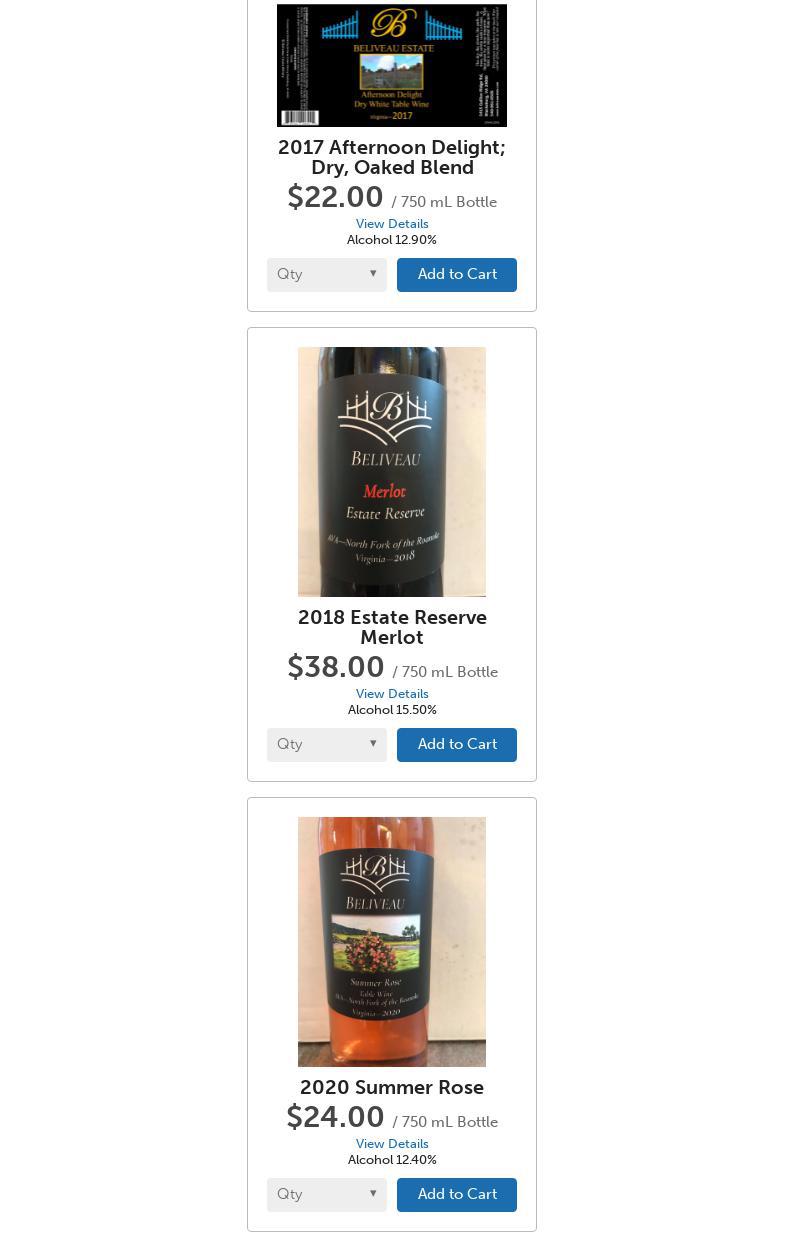View Details of 2017 Afternoon Delight

pyautogui.click(x=392, y=224)
